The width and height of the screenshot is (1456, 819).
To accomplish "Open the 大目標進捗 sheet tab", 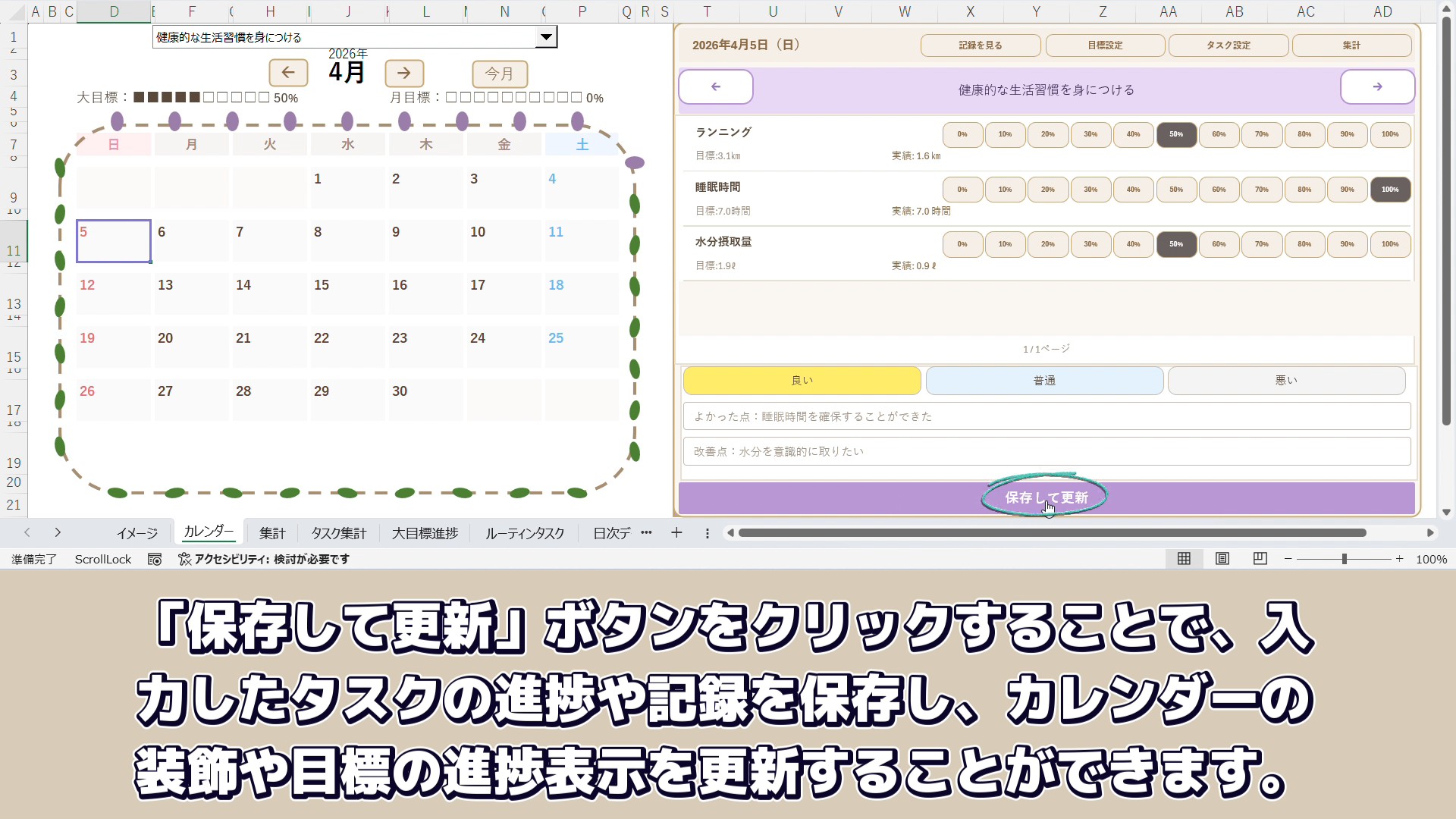I will pyautogui.click(x=425, y=533).
